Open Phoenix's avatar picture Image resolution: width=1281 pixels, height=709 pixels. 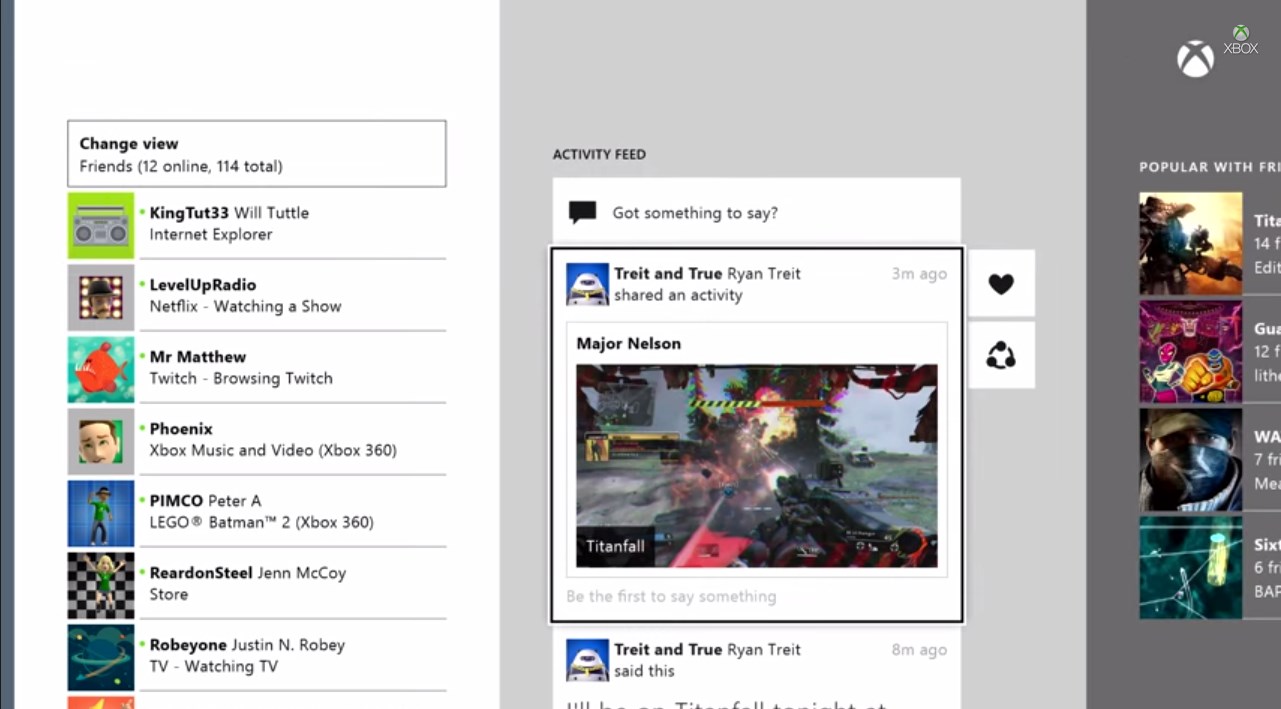[101, 441]
